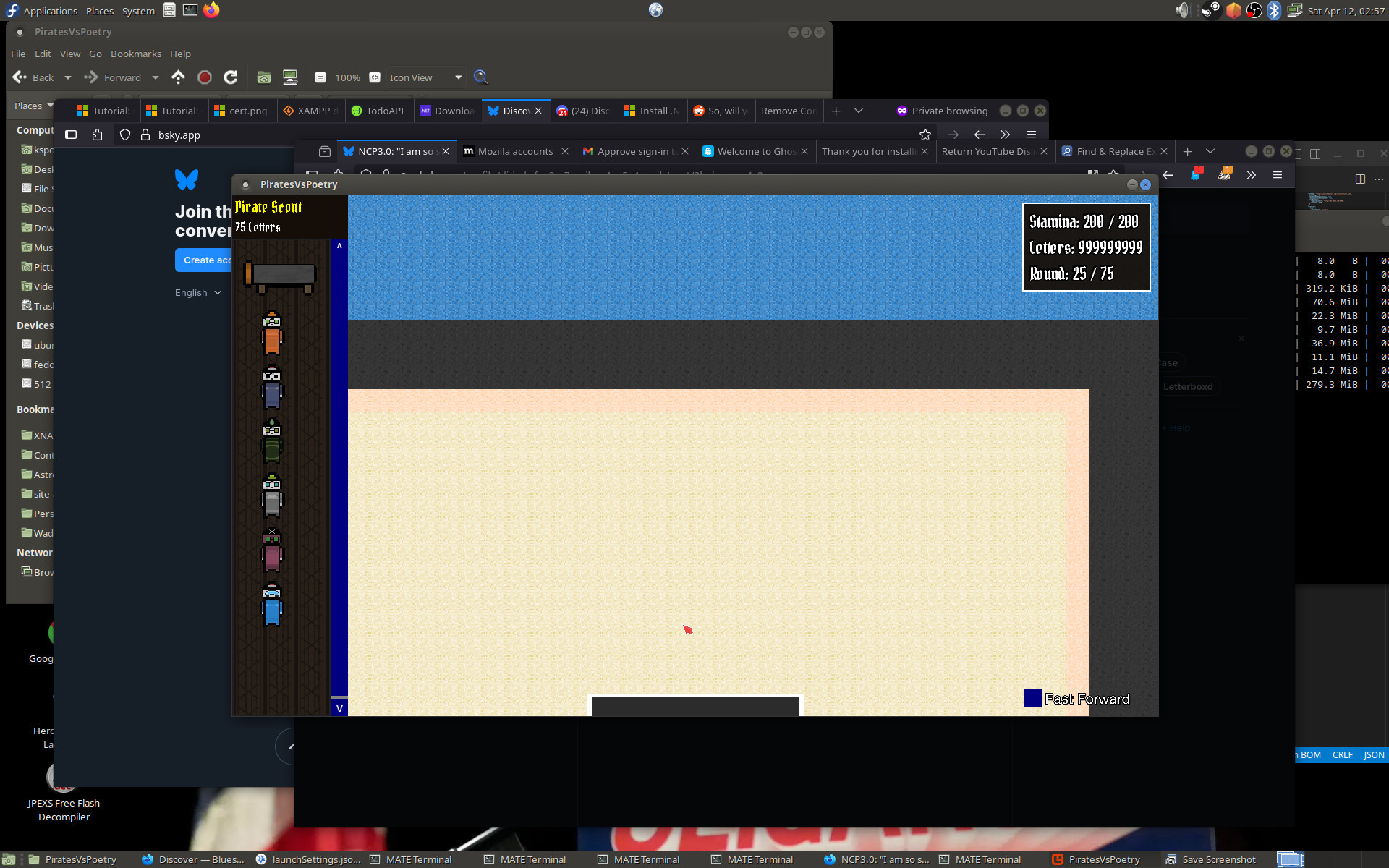Click the blue scrollbar track beside the units
Image resolution: width=1389 pixels, height=868 pixels.
[339, 474]
